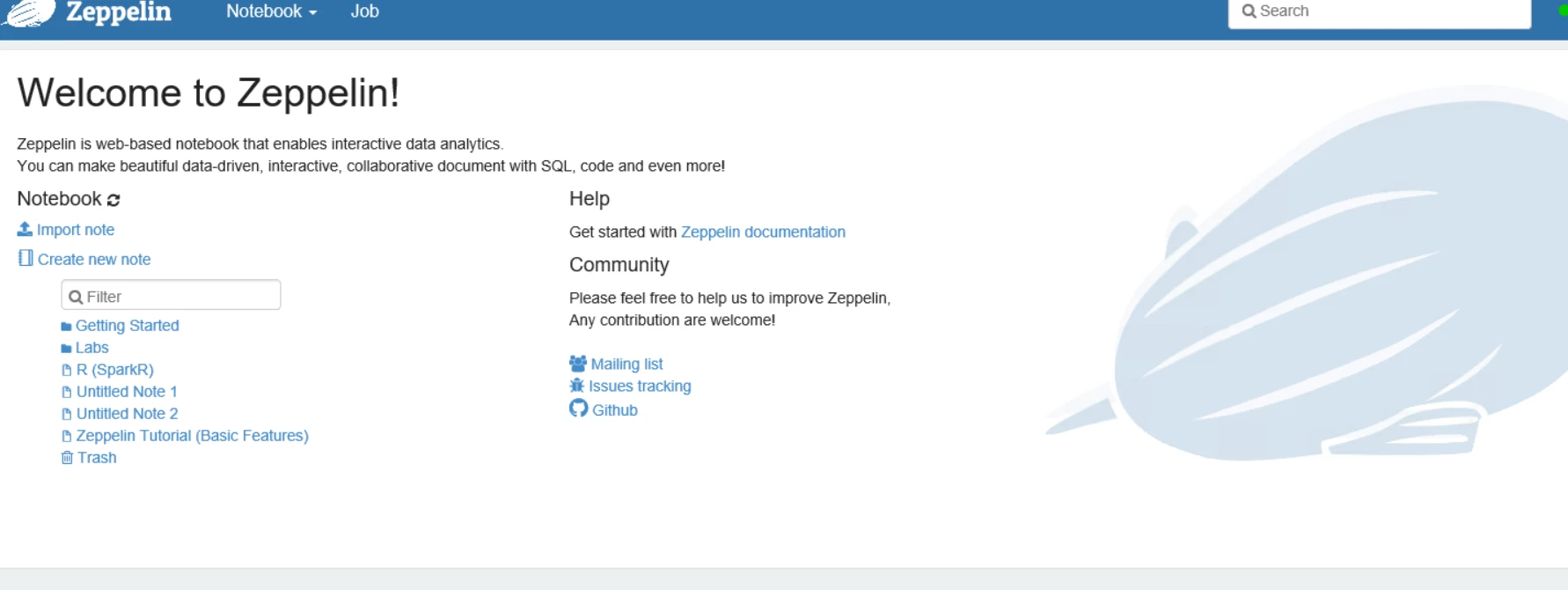Screen dimensions: 1568x590
Task: Click the Welcome to Zeppelin! heading
Action: pyautogui.click(x=209, y=93)
